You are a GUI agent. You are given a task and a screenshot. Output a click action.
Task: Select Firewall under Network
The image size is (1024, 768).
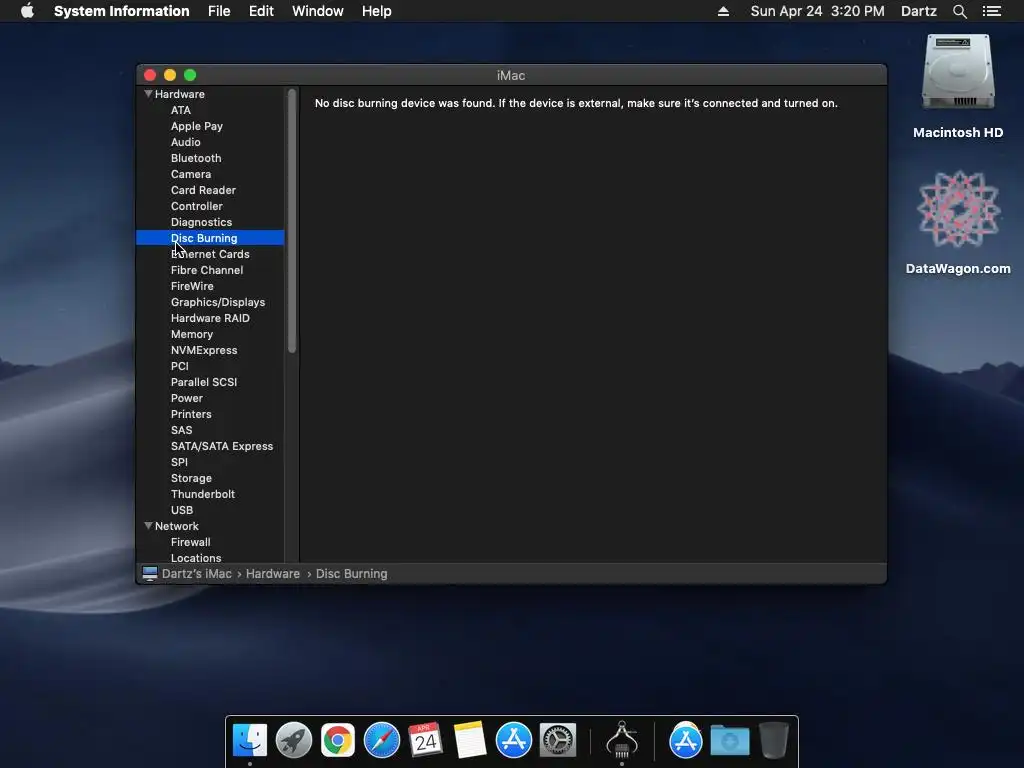[x=190, y=542]
